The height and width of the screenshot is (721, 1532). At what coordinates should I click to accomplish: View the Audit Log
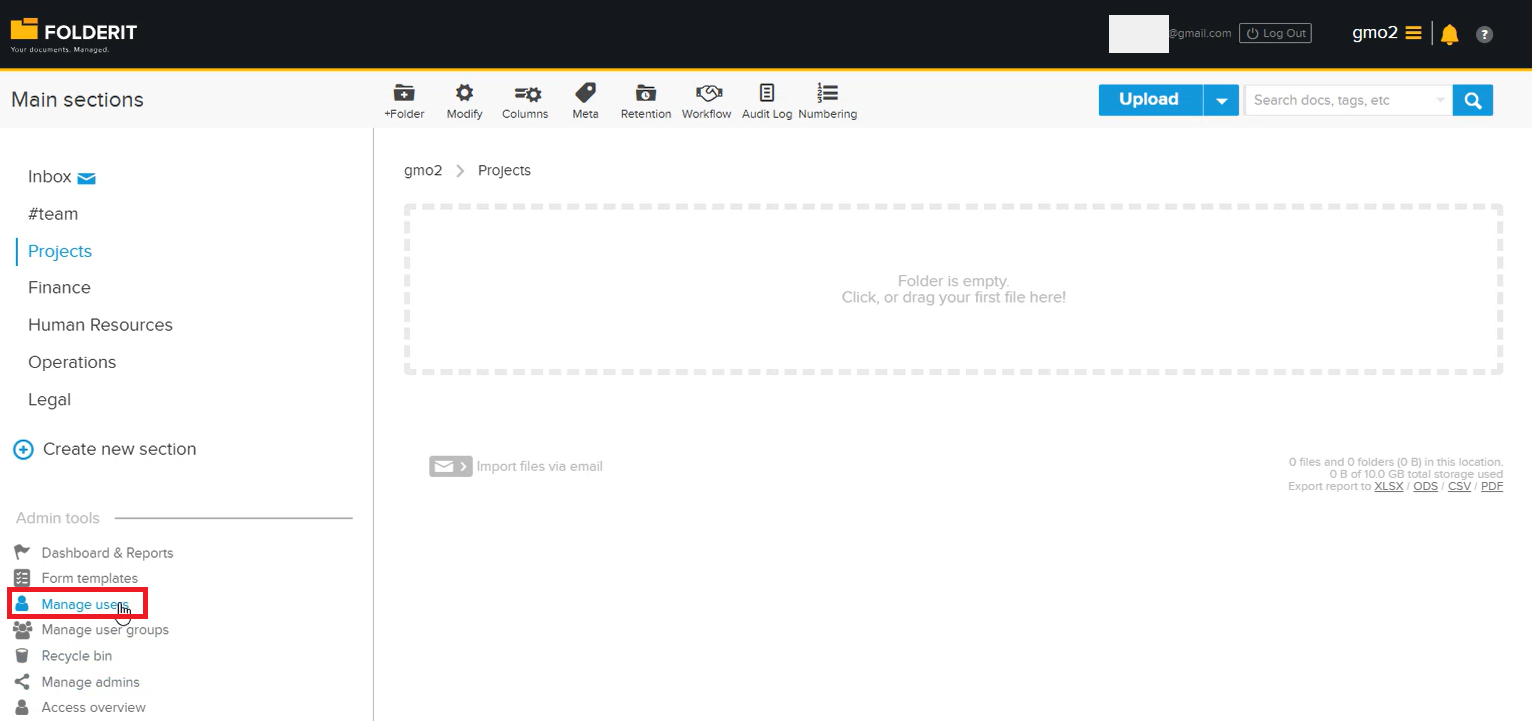(767, 101)
